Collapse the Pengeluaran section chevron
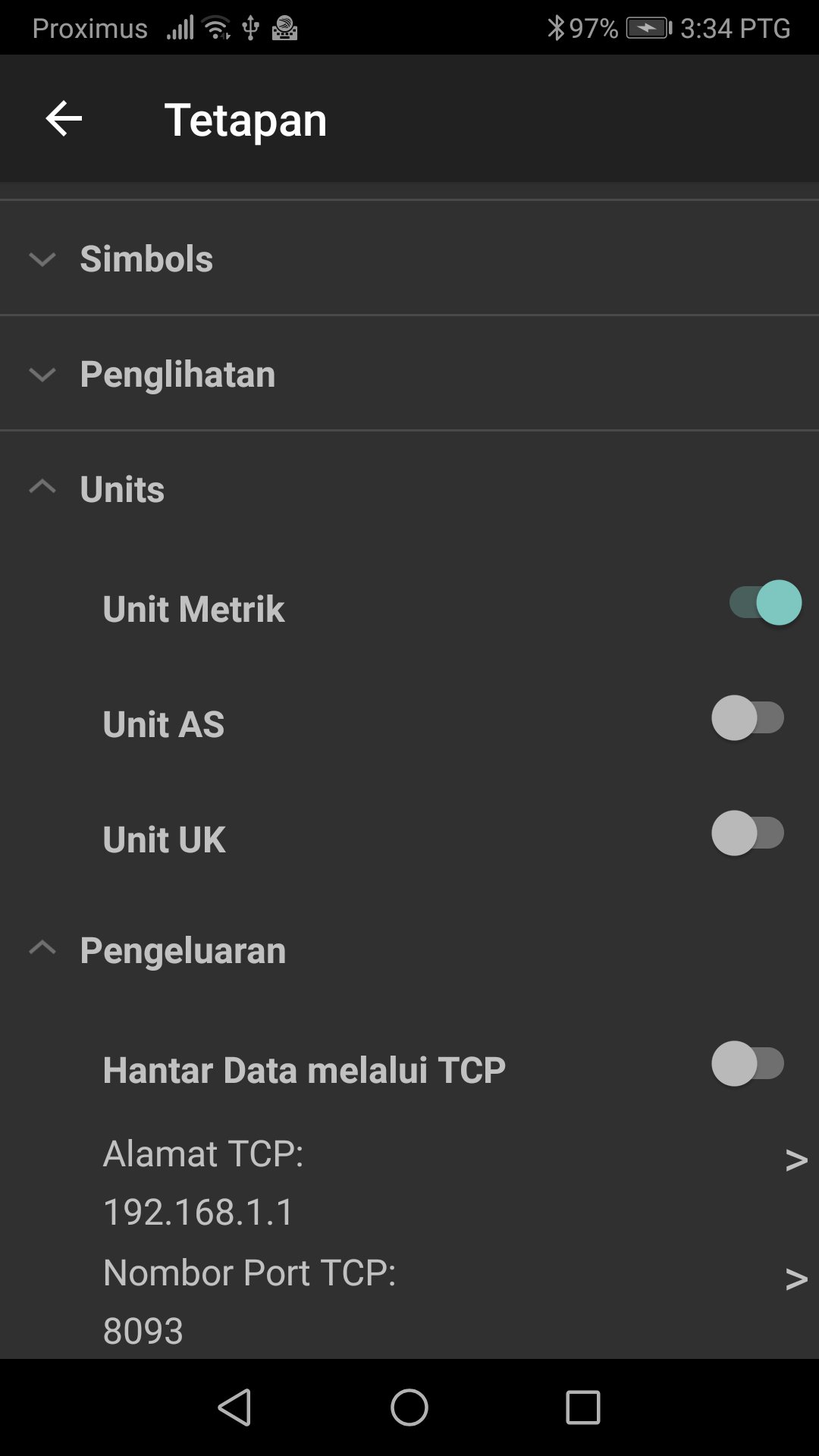Image resolution: width=819 pixels, height=1456 pixels. point(42,949)
